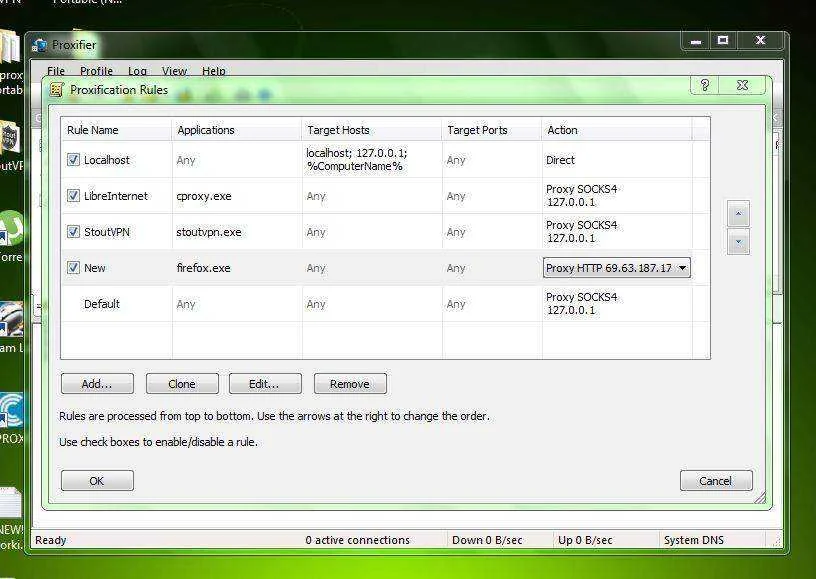The width and height of the screenshot is (816, 579).
Task: Uncheck the Localhost rule checkbox
Action: pyautogui.click(x=73, y=160)
